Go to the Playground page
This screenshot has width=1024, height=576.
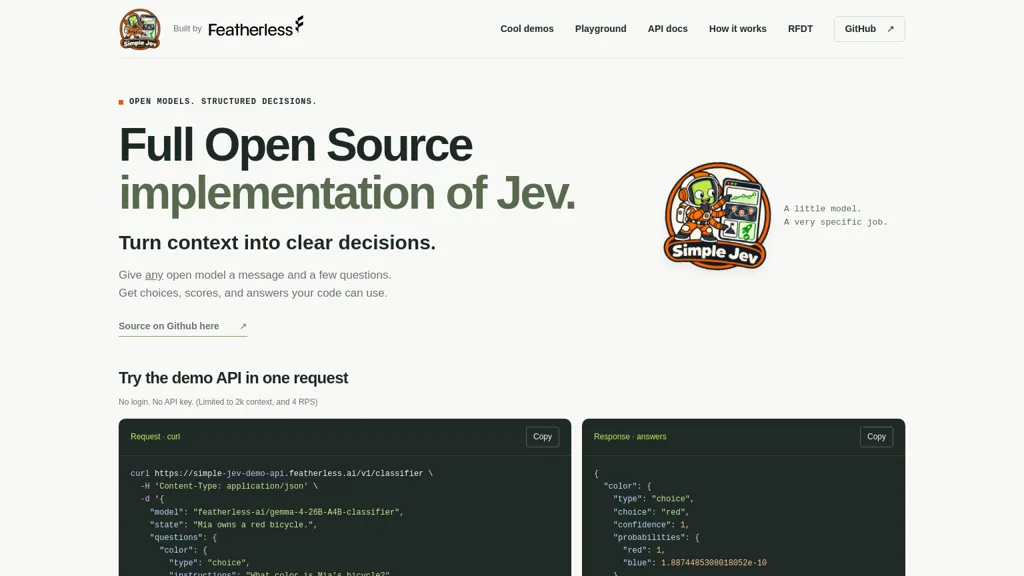(x=600, y=29)
